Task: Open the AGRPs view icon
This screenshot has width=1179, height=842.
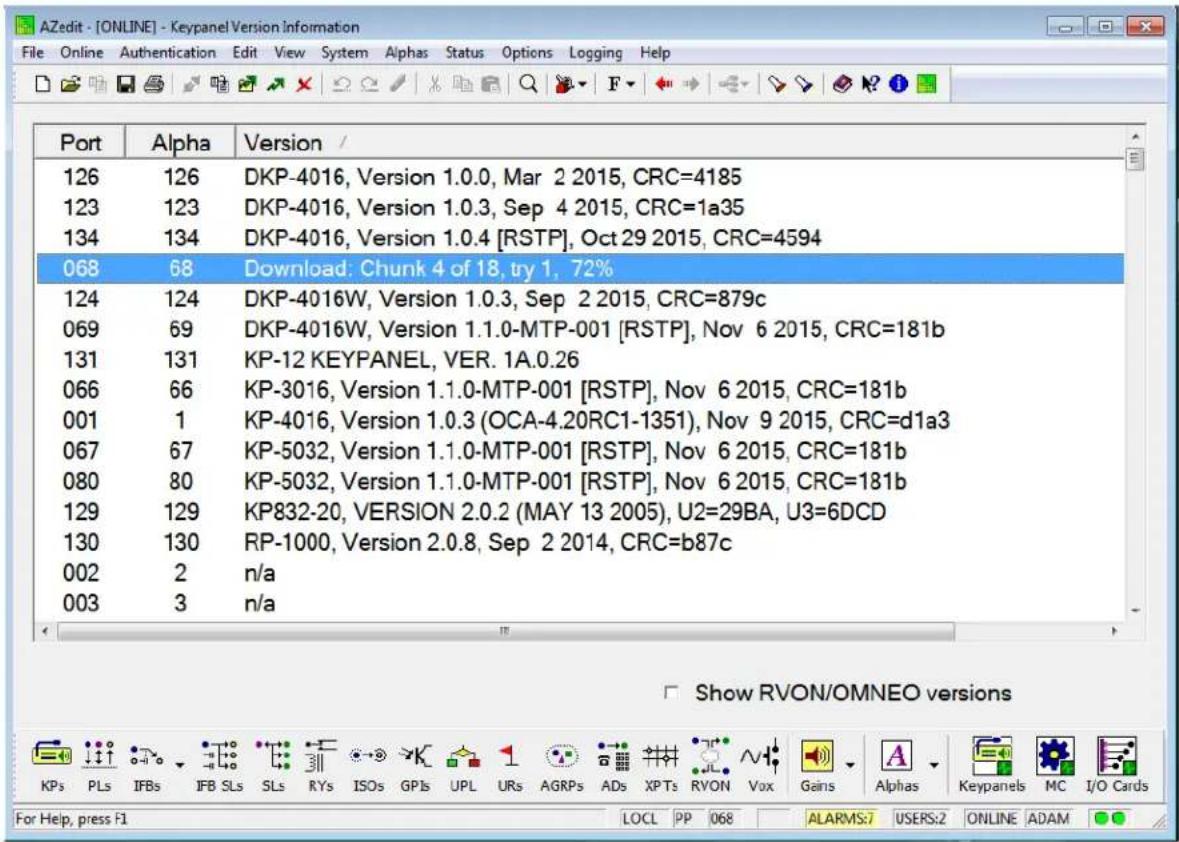Action: (x=562, y=765)
